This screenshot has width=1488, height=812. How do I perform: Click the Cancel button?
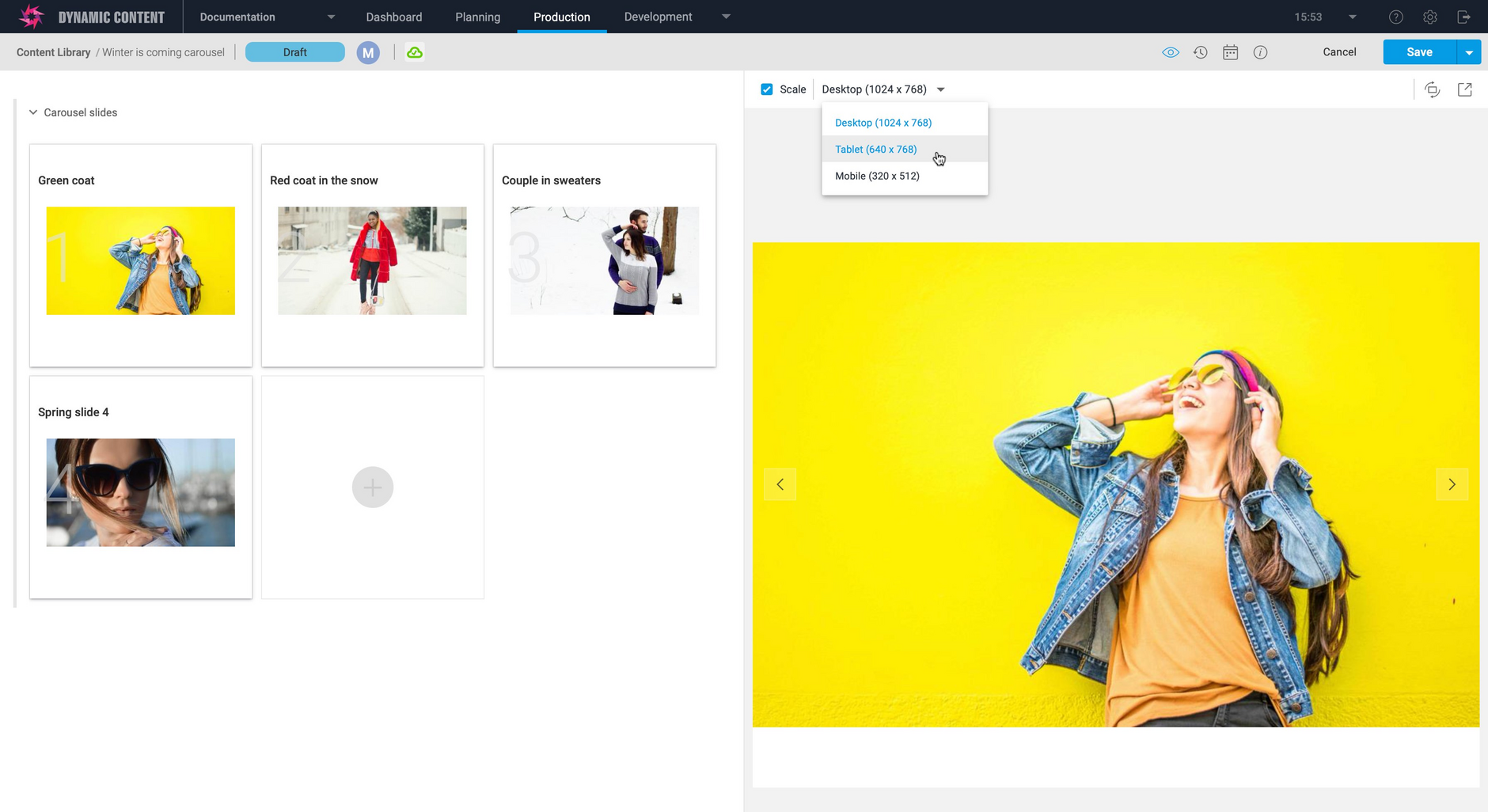point(1339,51)
